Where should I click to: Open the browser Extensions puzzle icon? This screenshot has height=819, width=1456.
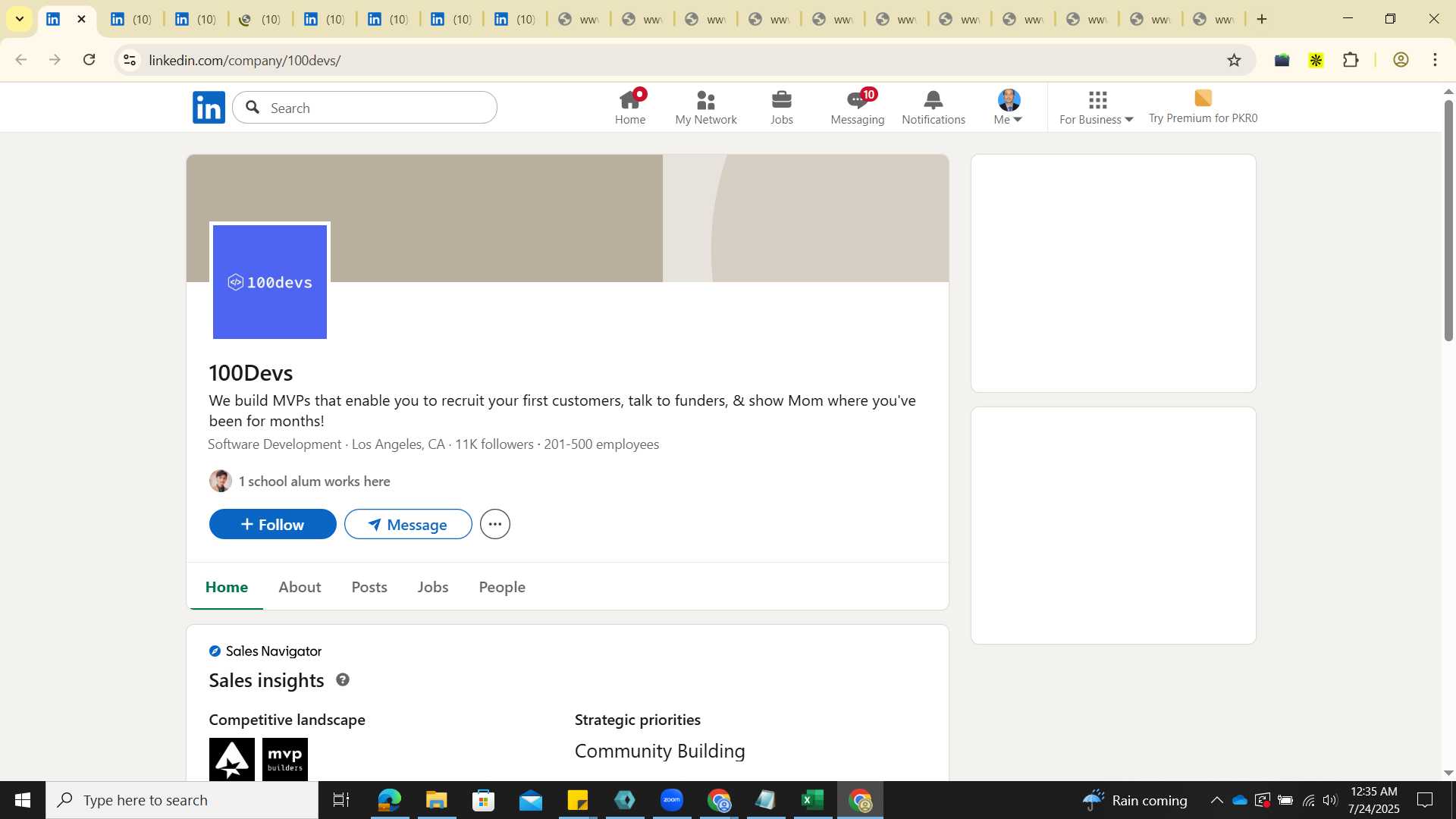(1351, 60)
